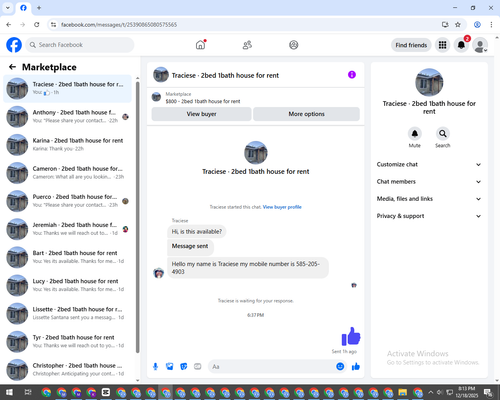The image size is (500, 400).
Task: Open Chrome three-dot menu
Action: click(x=491, y=25)
